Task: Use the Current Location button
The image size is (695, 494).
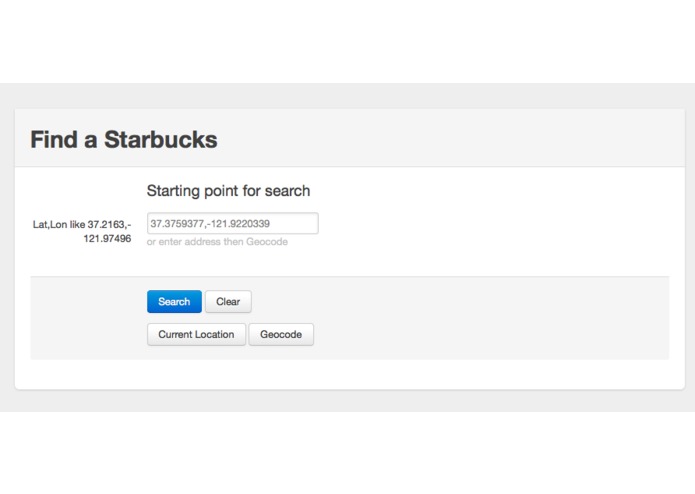Action: pos(196,335)
